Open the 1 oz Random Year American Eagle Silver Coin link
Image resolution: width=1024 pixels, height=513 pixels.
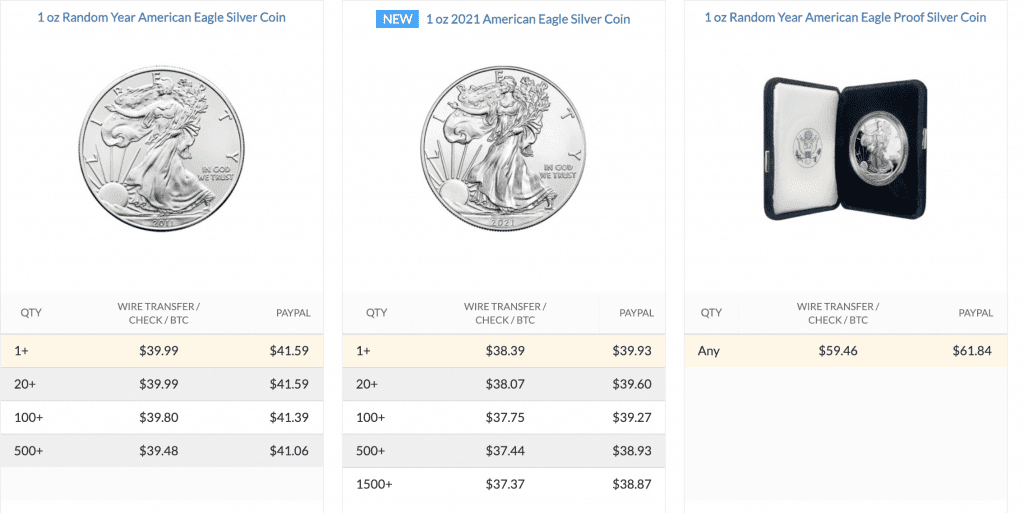[x=161, y=18]
